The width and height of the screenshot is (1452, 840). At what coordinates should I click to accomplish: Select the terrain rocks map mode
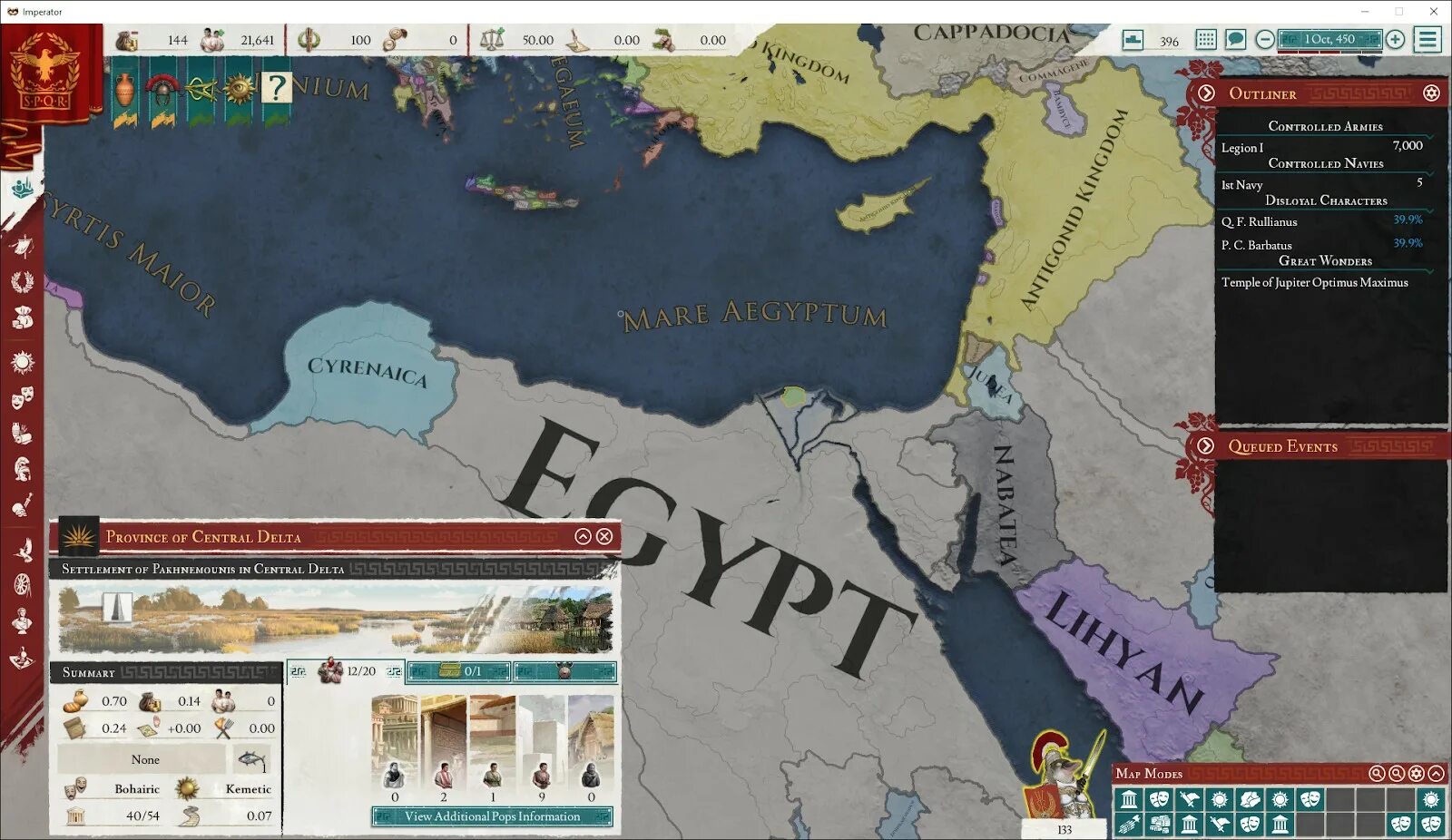coord(1251,799)
